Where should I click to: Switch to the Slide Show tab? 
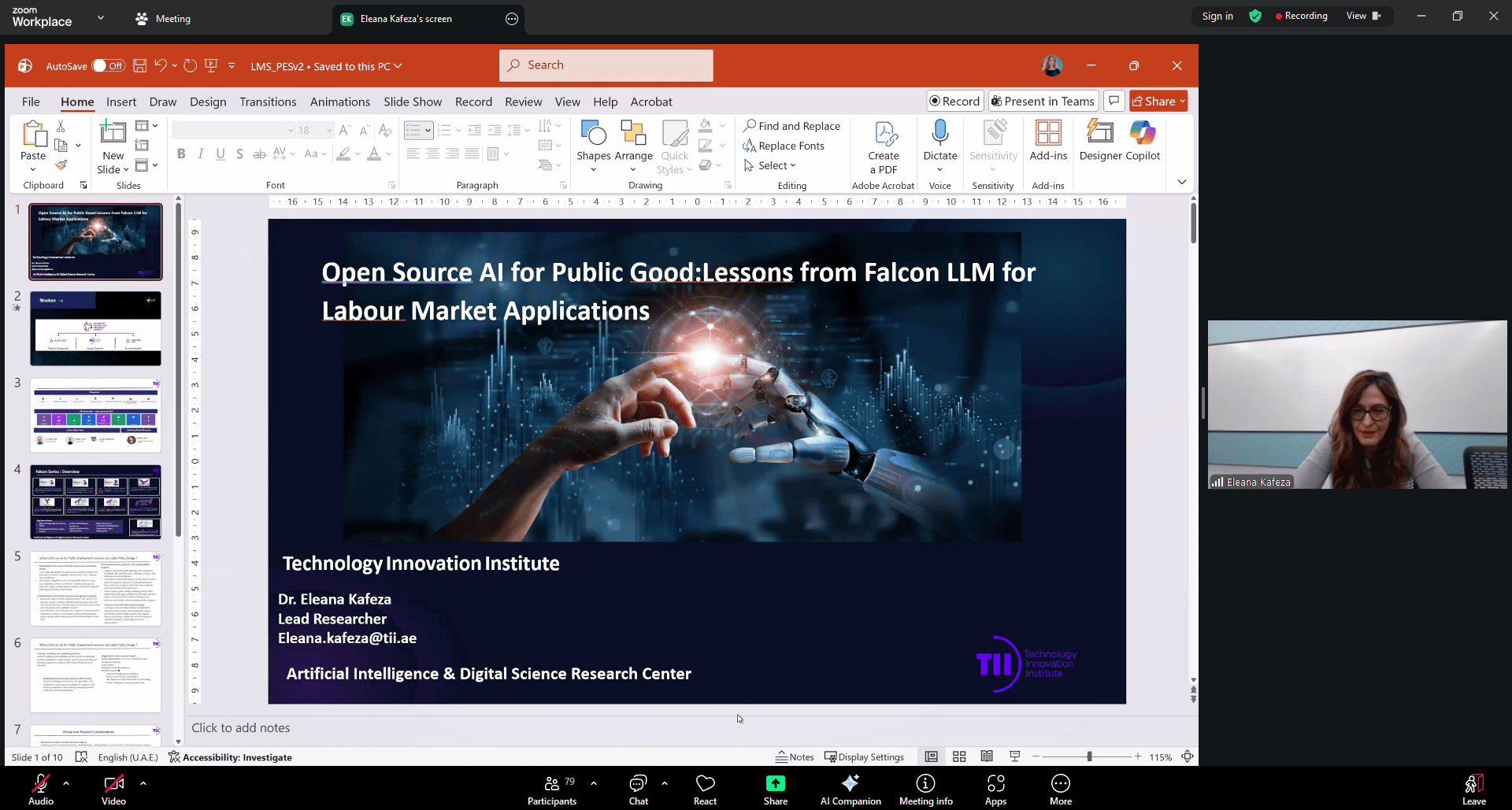pyautogui.click(x=412, y=102)
